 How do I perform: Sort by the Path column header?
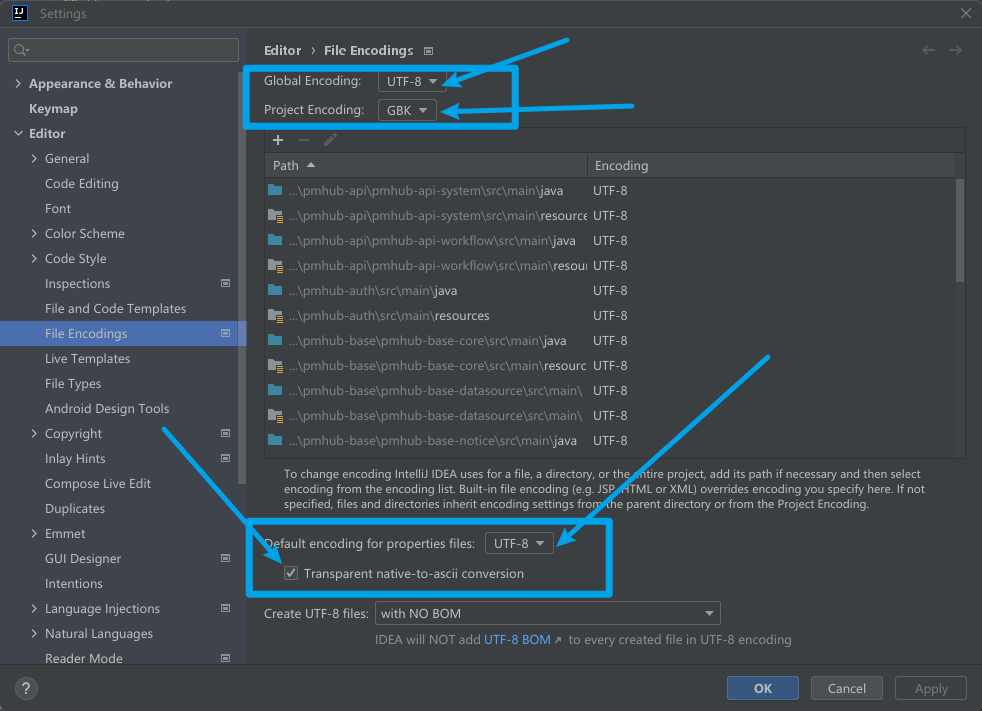click(426, 165)
